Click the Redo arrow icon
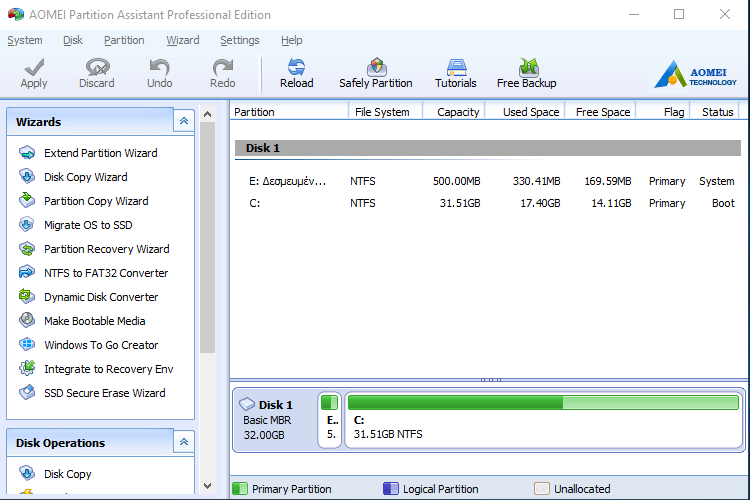 [x=222, y=67]
